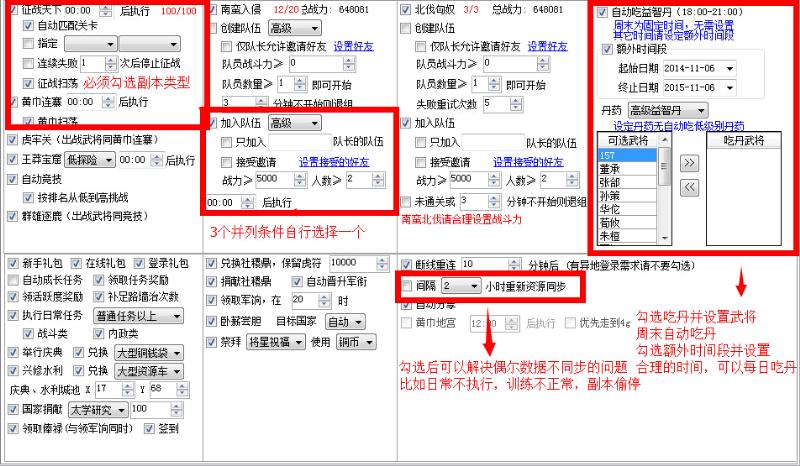This screenshot has height=466, width=800.
Task: Expand the 王莽宝库 低探险 dropdown
Action: point(107,160)
